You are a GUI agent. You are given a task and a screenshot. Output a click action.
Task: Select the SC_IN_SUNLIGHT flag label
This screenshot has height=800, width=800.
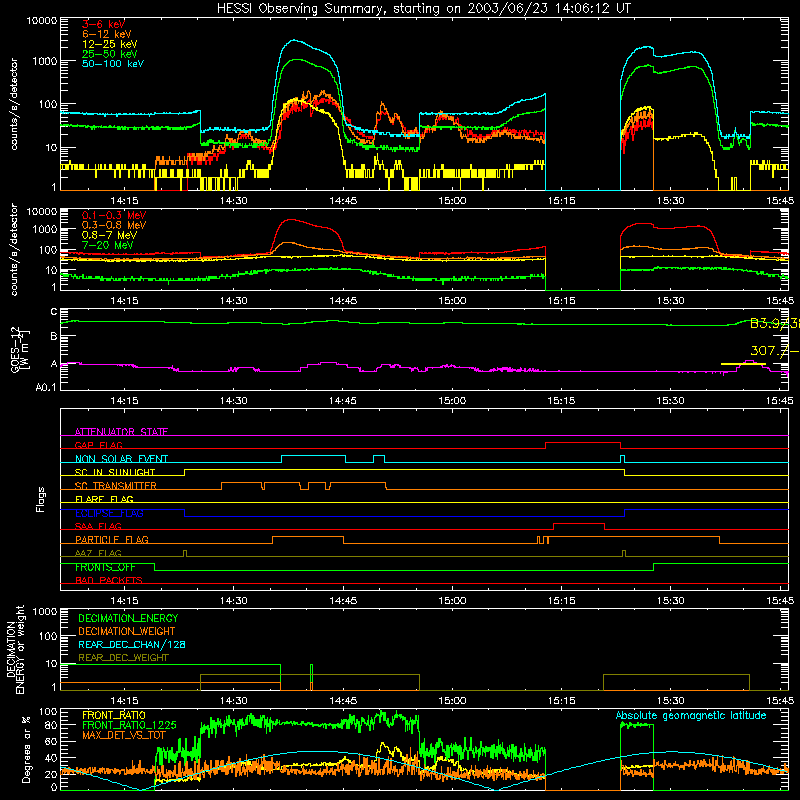115,472
